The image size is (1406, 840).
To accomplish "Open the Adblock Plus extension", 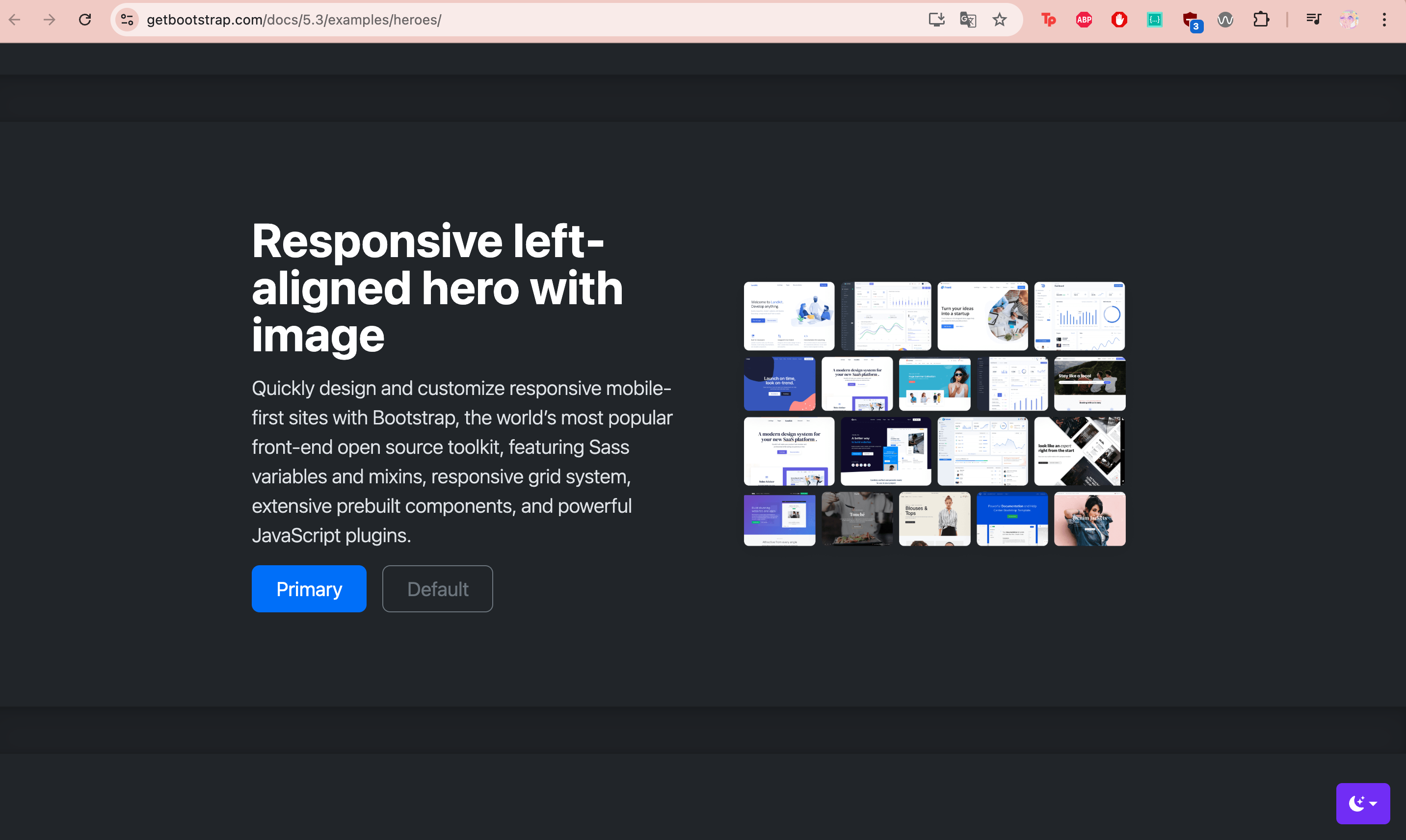I will click(x=1084, y=20).
